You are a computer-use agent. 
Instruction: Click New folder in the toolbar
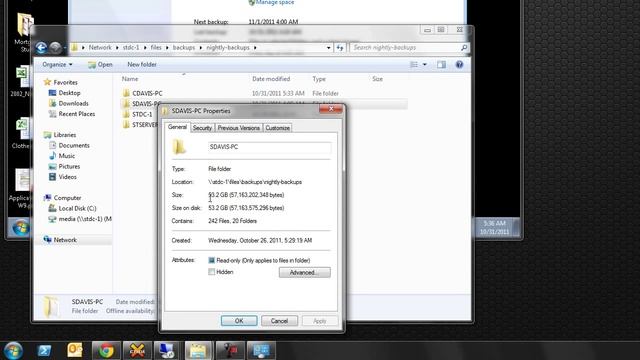pos(142,64)
